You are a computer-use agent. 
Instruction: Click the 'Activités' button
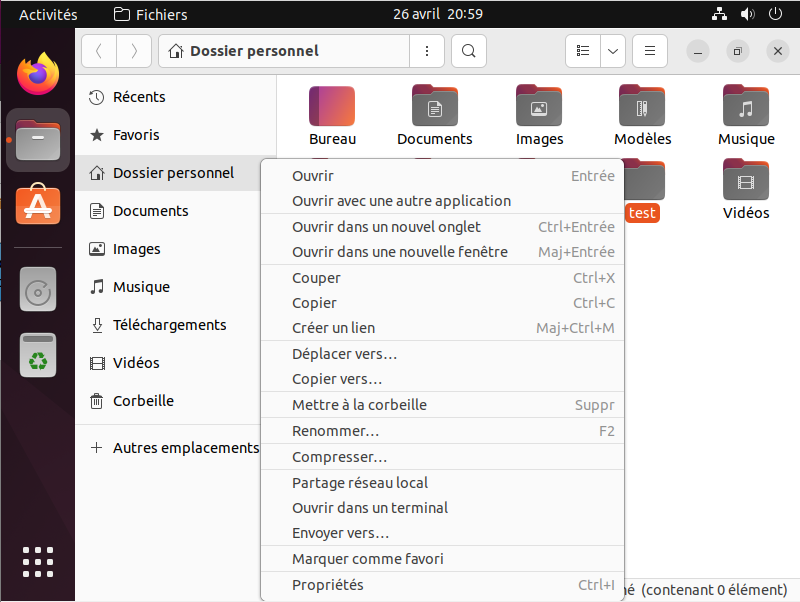point(48,14)
